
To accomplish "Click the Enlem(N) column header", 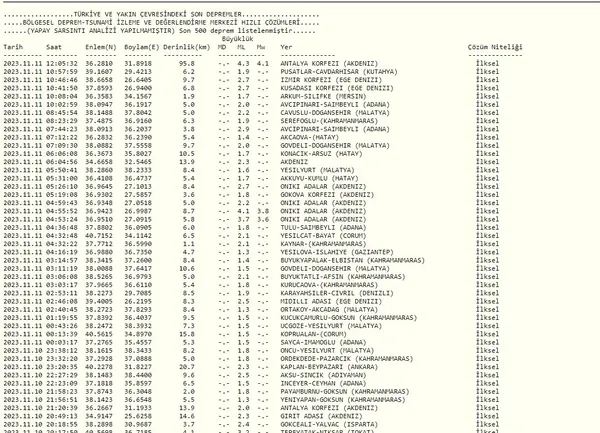I will point(101,47).
